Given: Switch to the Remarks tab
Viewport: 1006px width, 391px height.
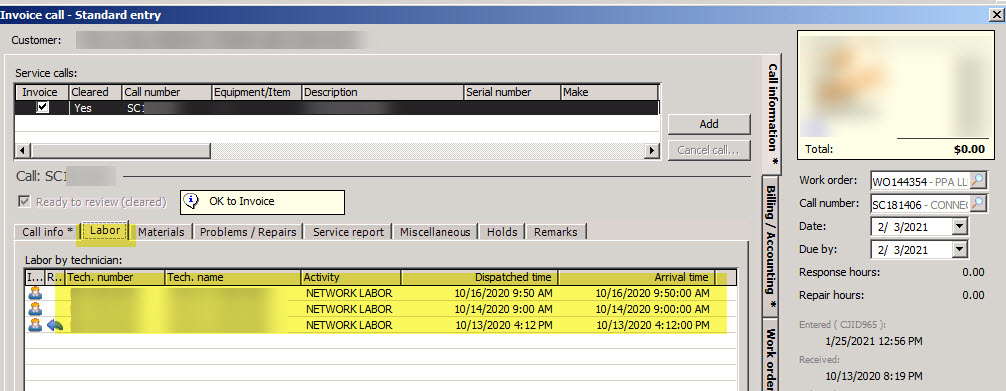Looking at the screenshot, I should pyautogui.click(x=556, y=232).
